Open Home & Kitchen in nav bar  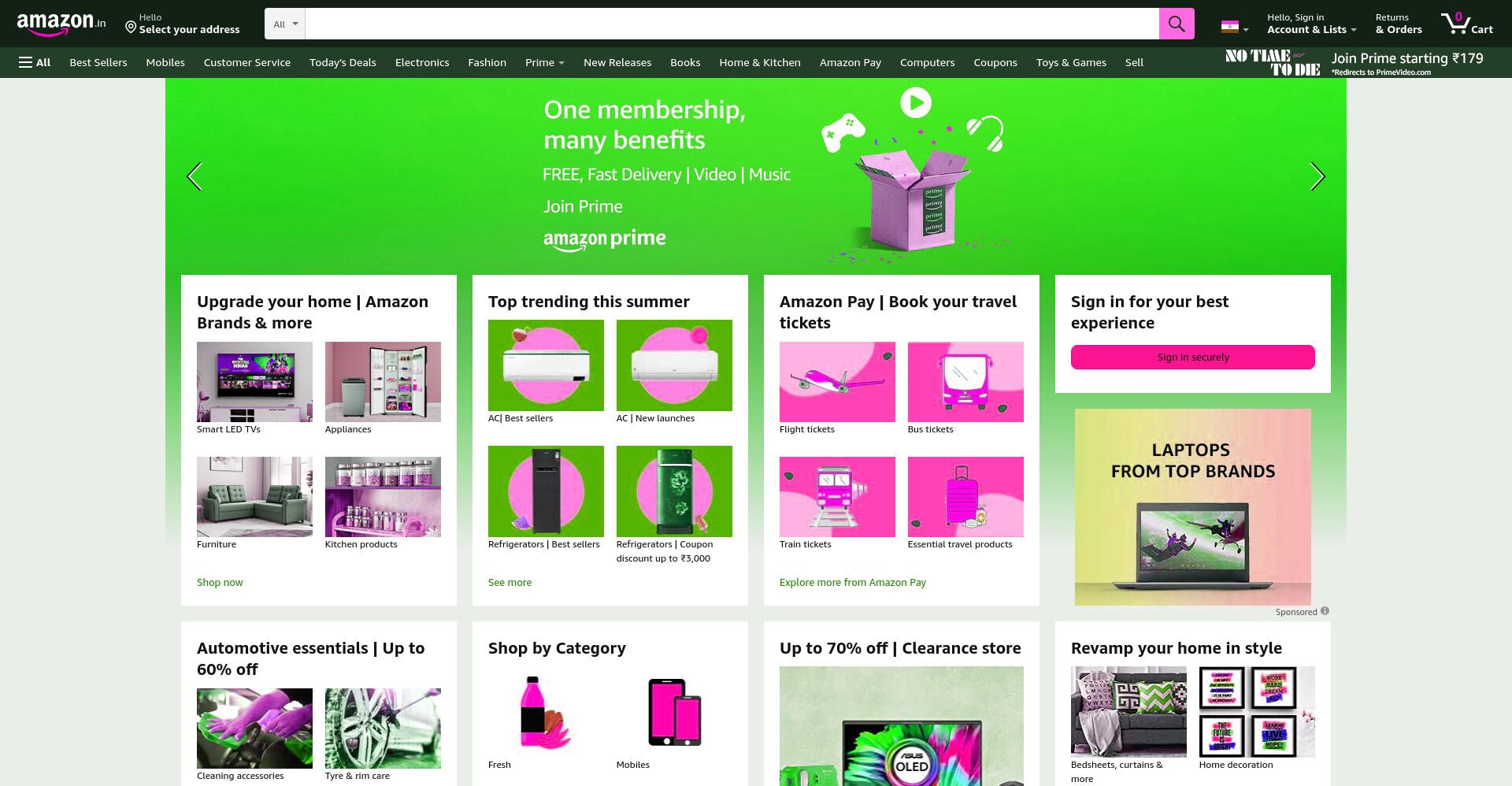(760, 62)
